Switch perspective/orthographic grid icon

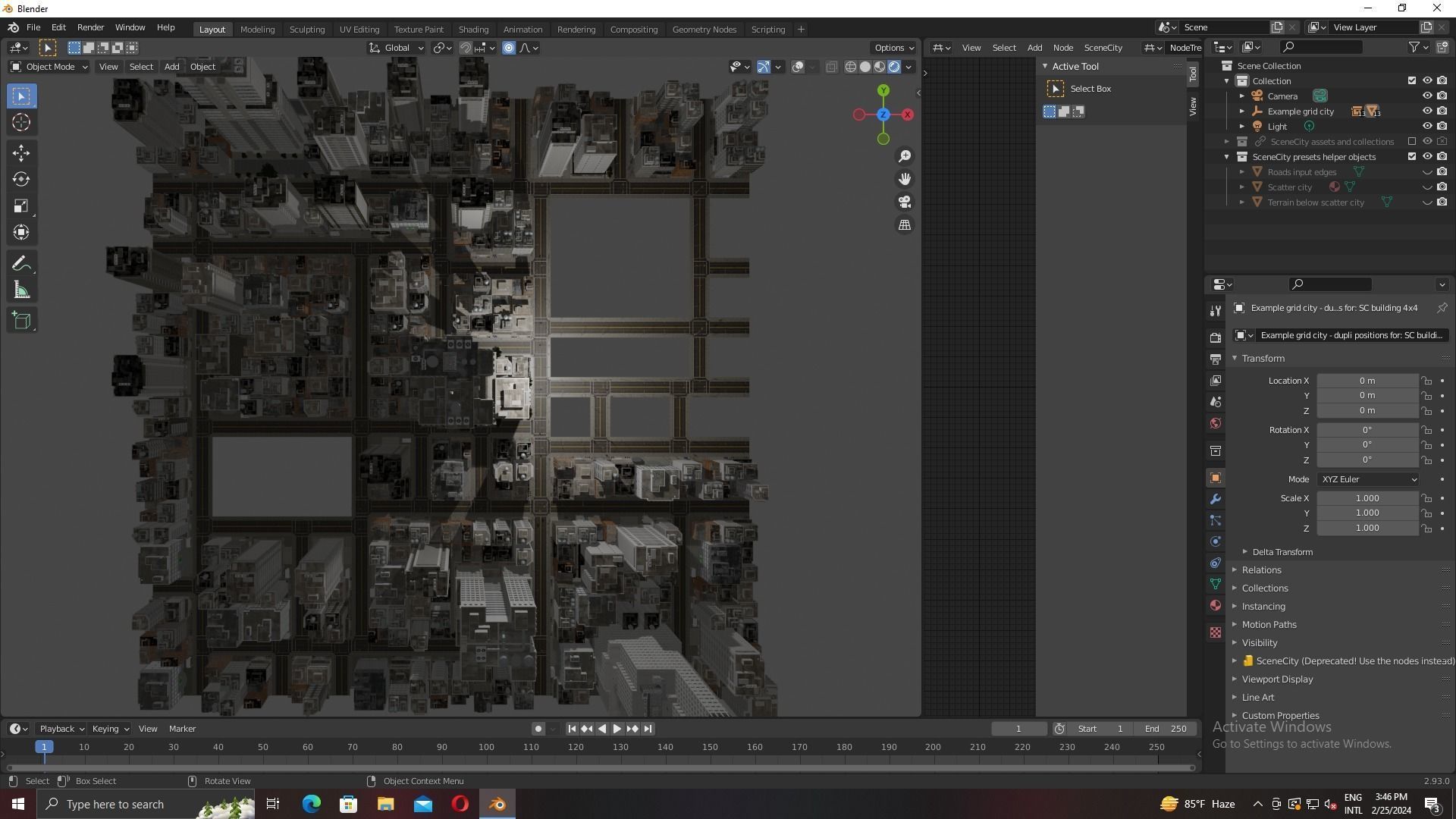coord(905,225)
